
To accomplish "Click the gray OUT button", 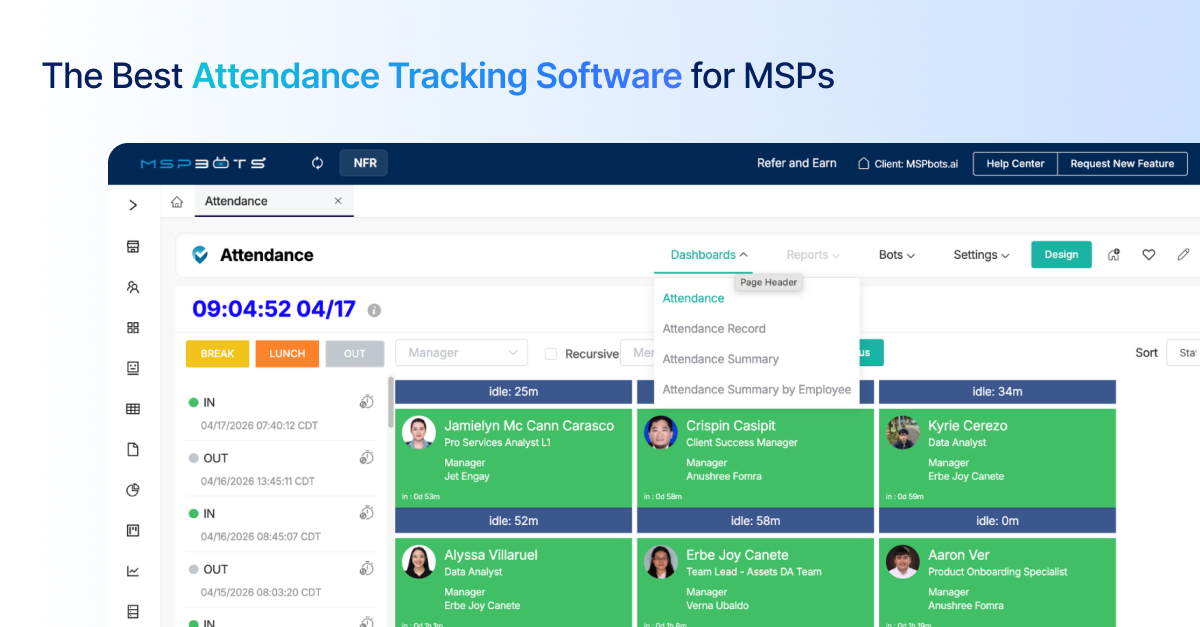I will pyautogui.click(x=355, y=354).
